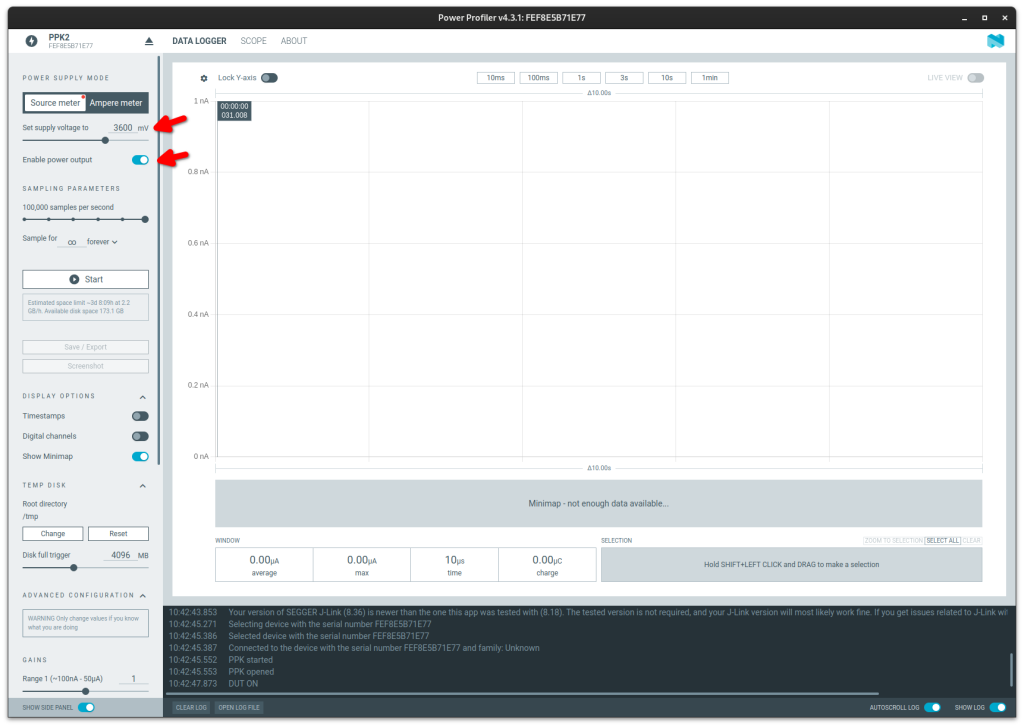Click the Range 1 gain value field
Viewport: 1024px width, 727px height.
point(133,679)
